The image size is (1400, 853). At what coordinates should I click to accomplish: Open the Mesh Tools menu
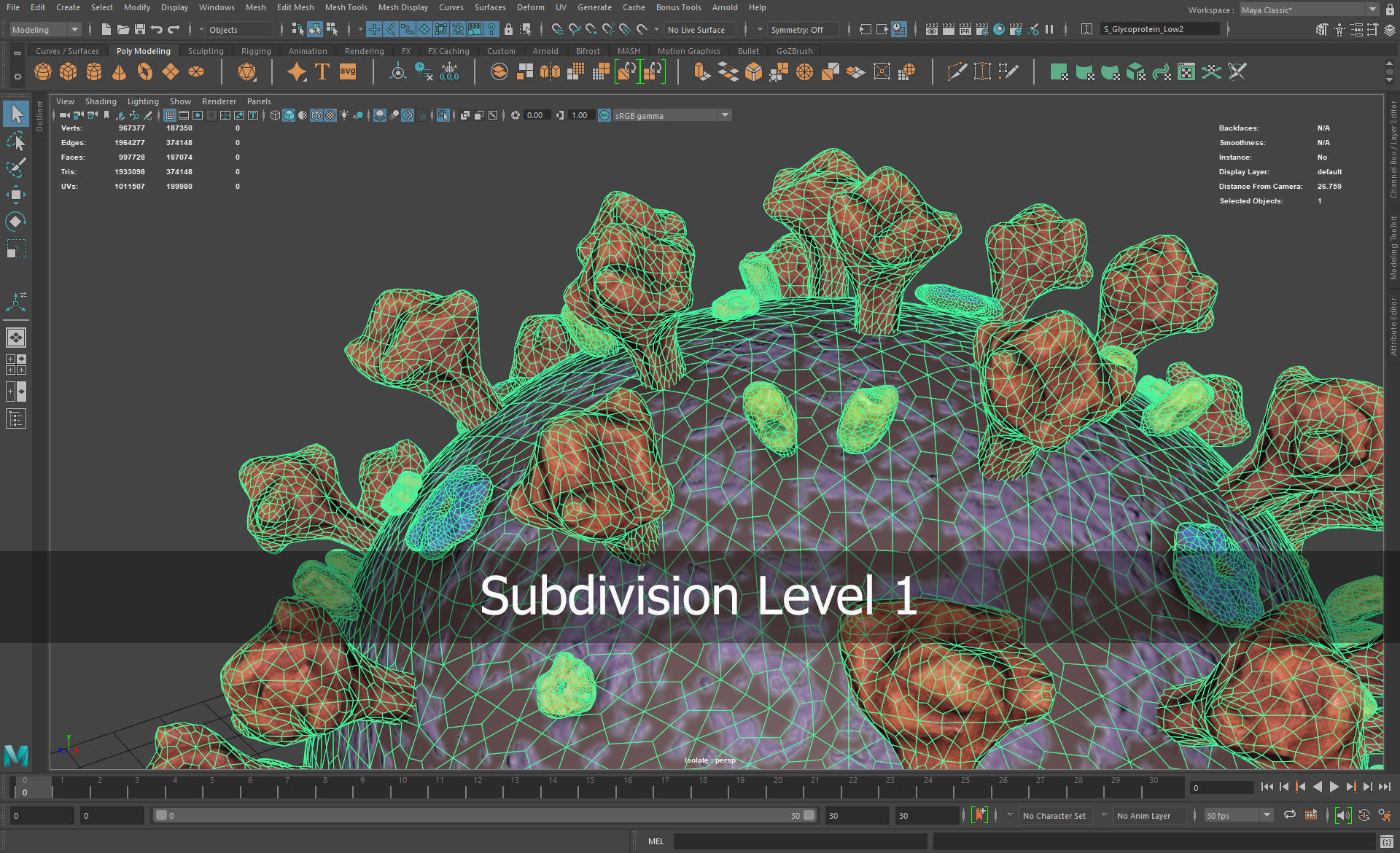[x=346, y=7]
